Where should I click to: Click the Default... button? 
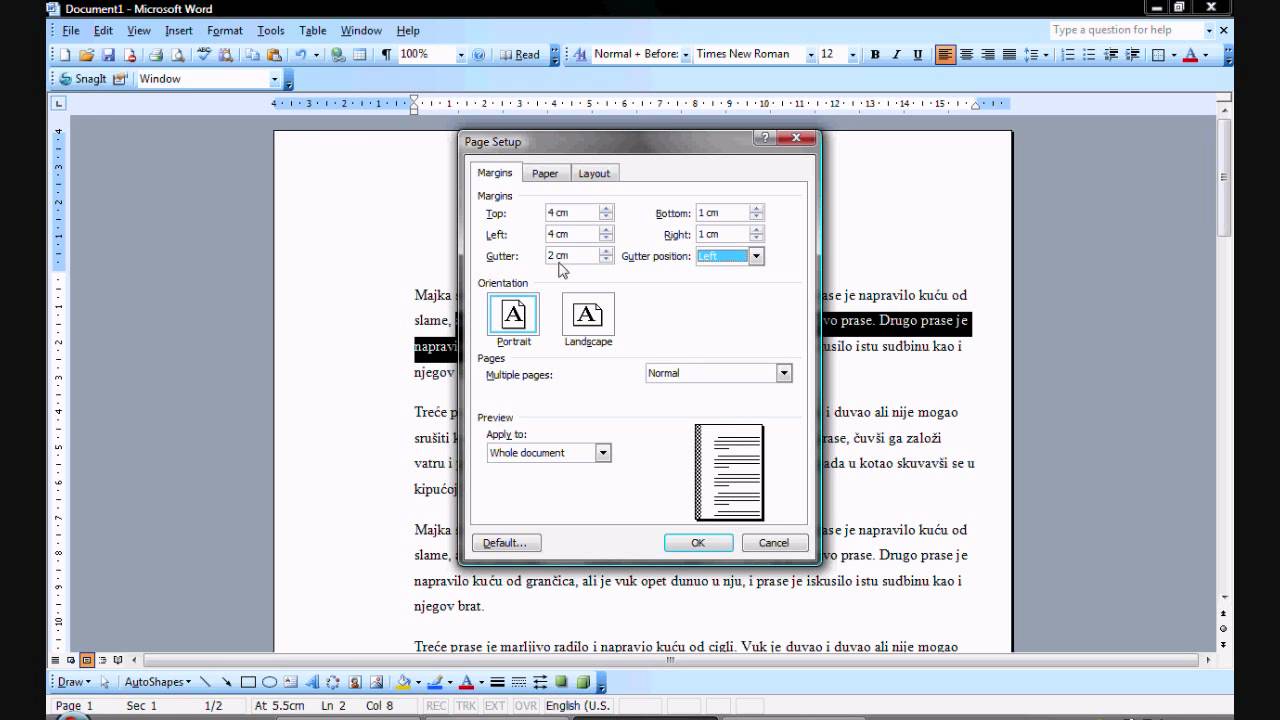(505, 543)
